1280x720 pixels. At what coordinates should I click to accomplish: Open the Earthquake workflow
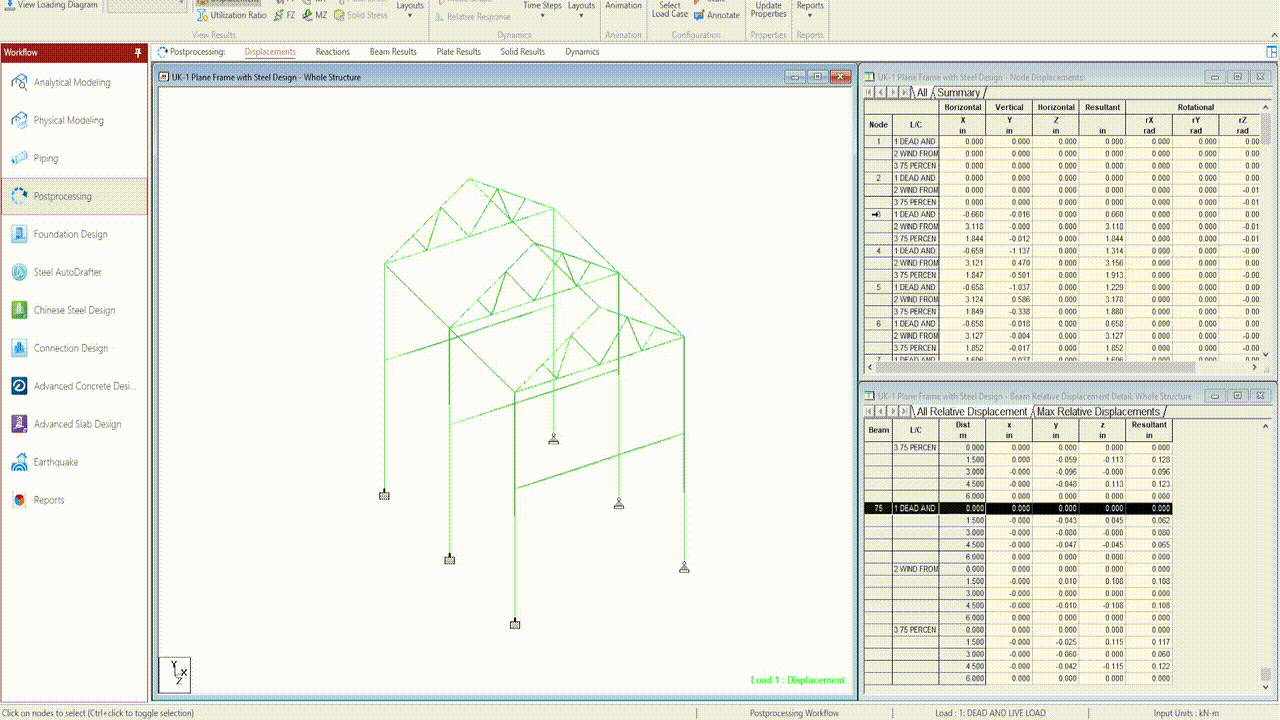(55, 462)
